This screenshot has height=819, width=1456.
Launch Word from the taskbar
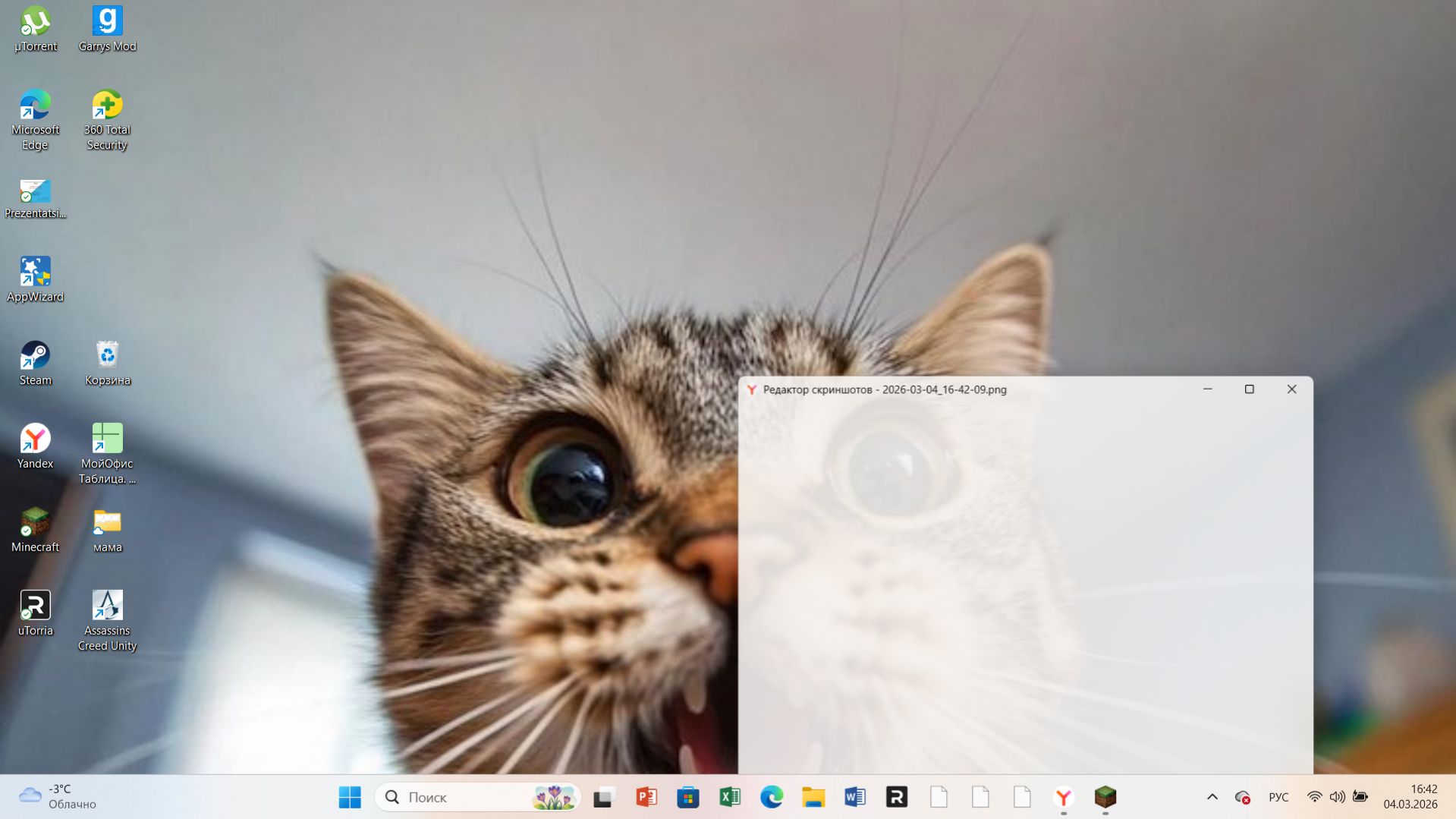point(855,797)
